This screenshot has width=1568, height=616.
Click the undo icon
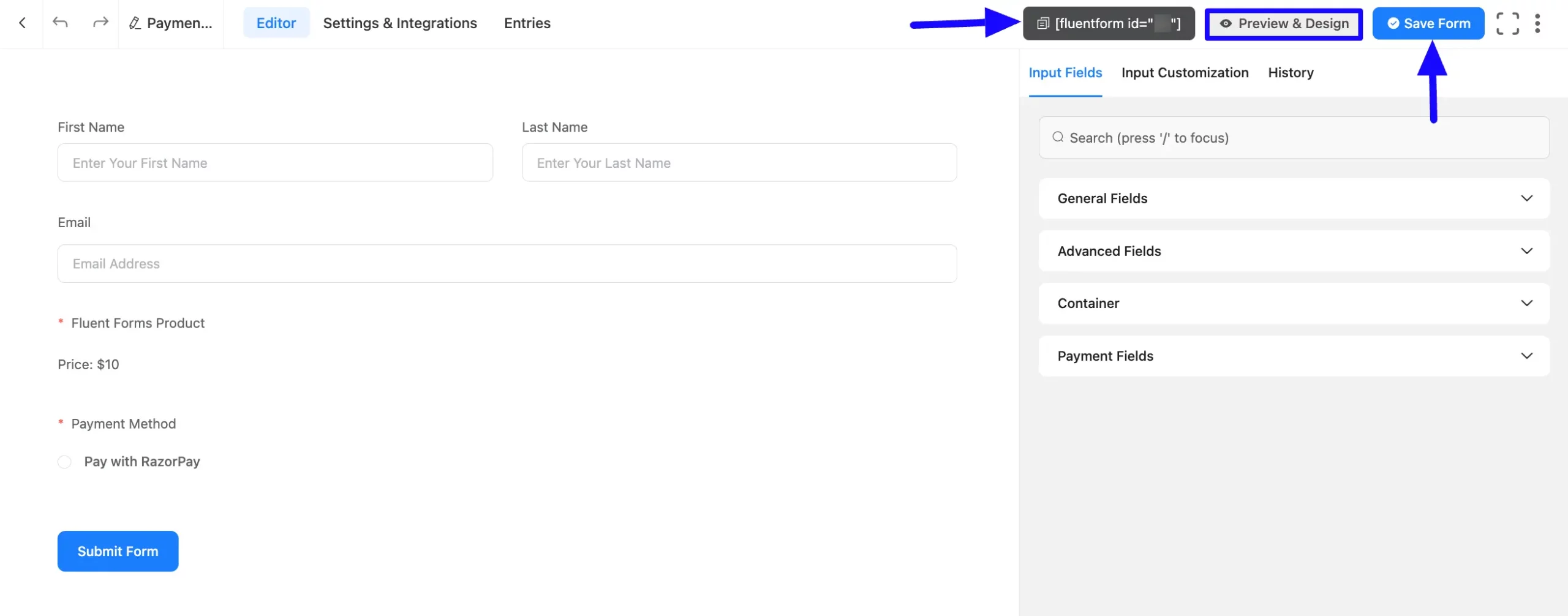click(x=60, y=23)
